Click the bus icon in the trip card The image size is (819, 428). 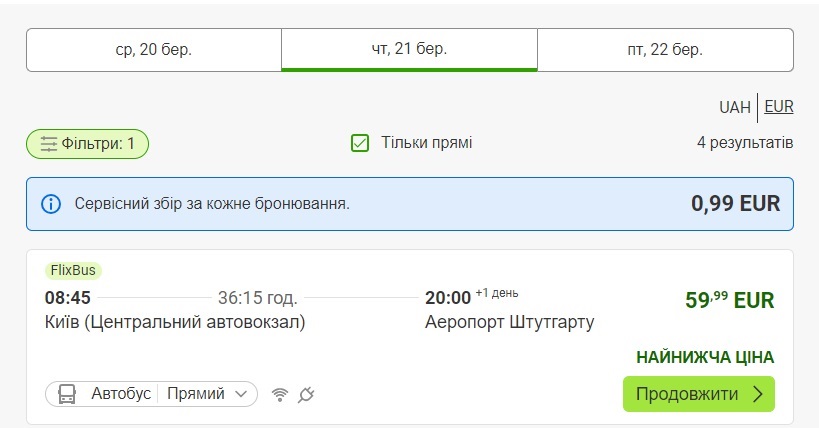click(68, 394)
